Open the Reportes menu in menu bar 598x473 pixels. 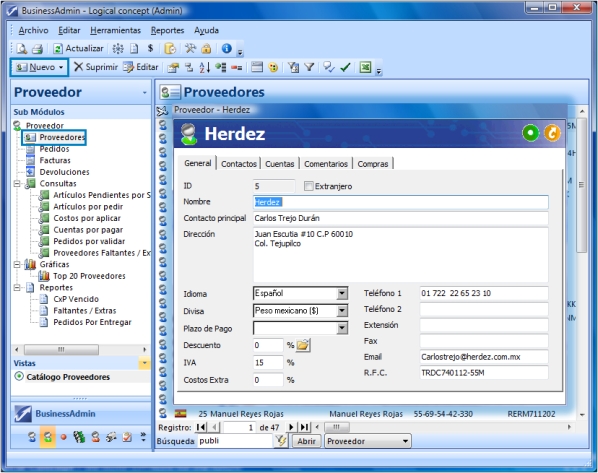pos(167,31)
